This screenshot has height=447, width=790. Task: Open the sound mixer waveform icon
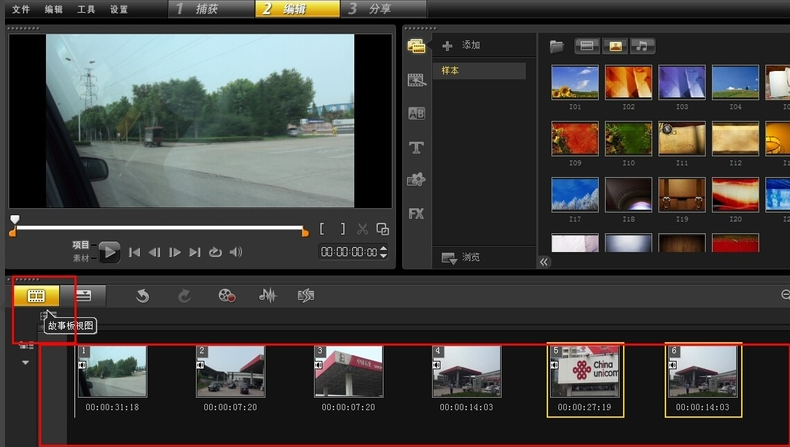tap(268, 296)
